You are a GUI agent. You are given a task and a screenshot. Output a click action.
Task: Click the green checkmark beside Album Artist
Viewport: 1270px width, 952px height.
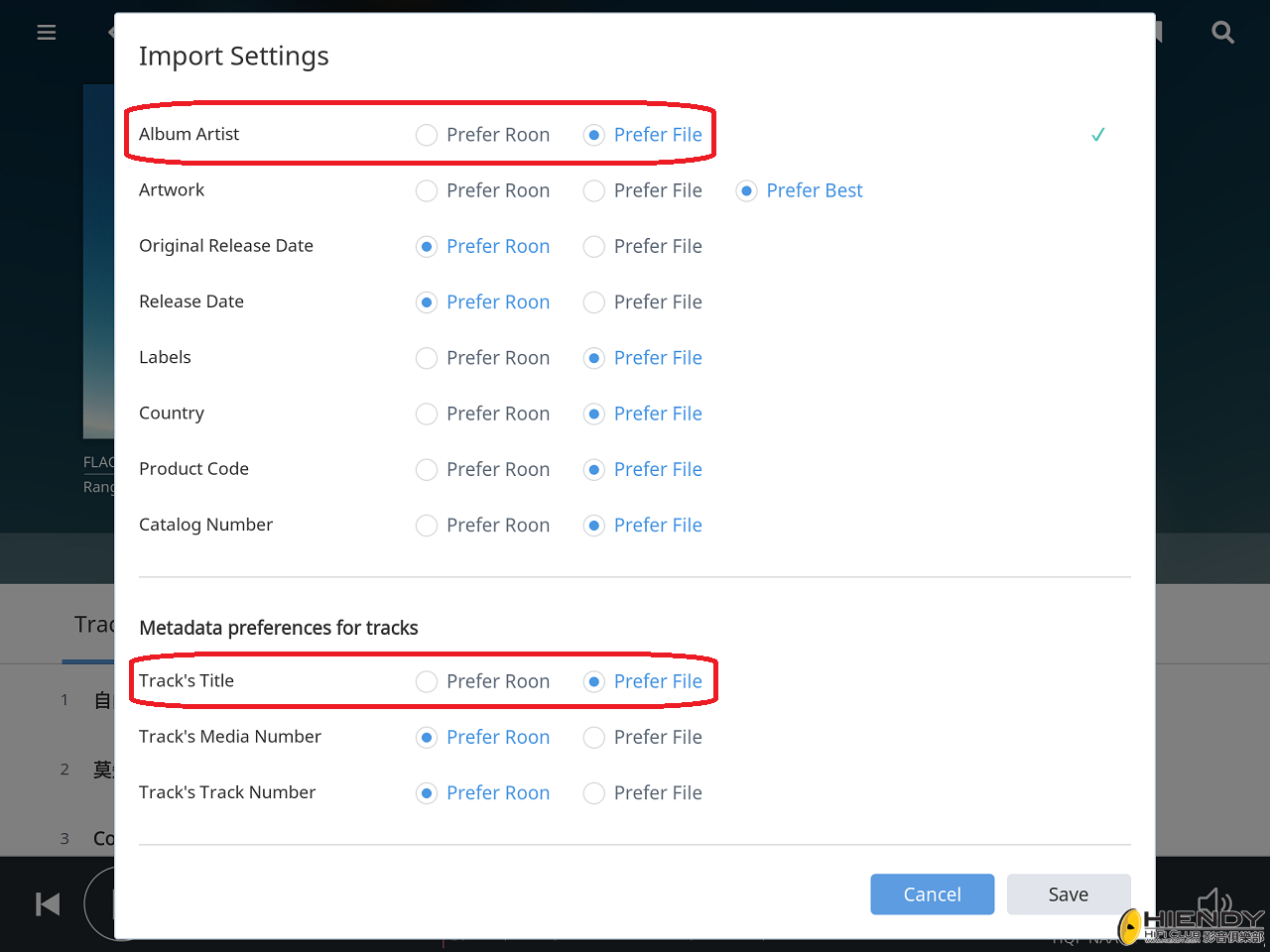[1097, 135]
